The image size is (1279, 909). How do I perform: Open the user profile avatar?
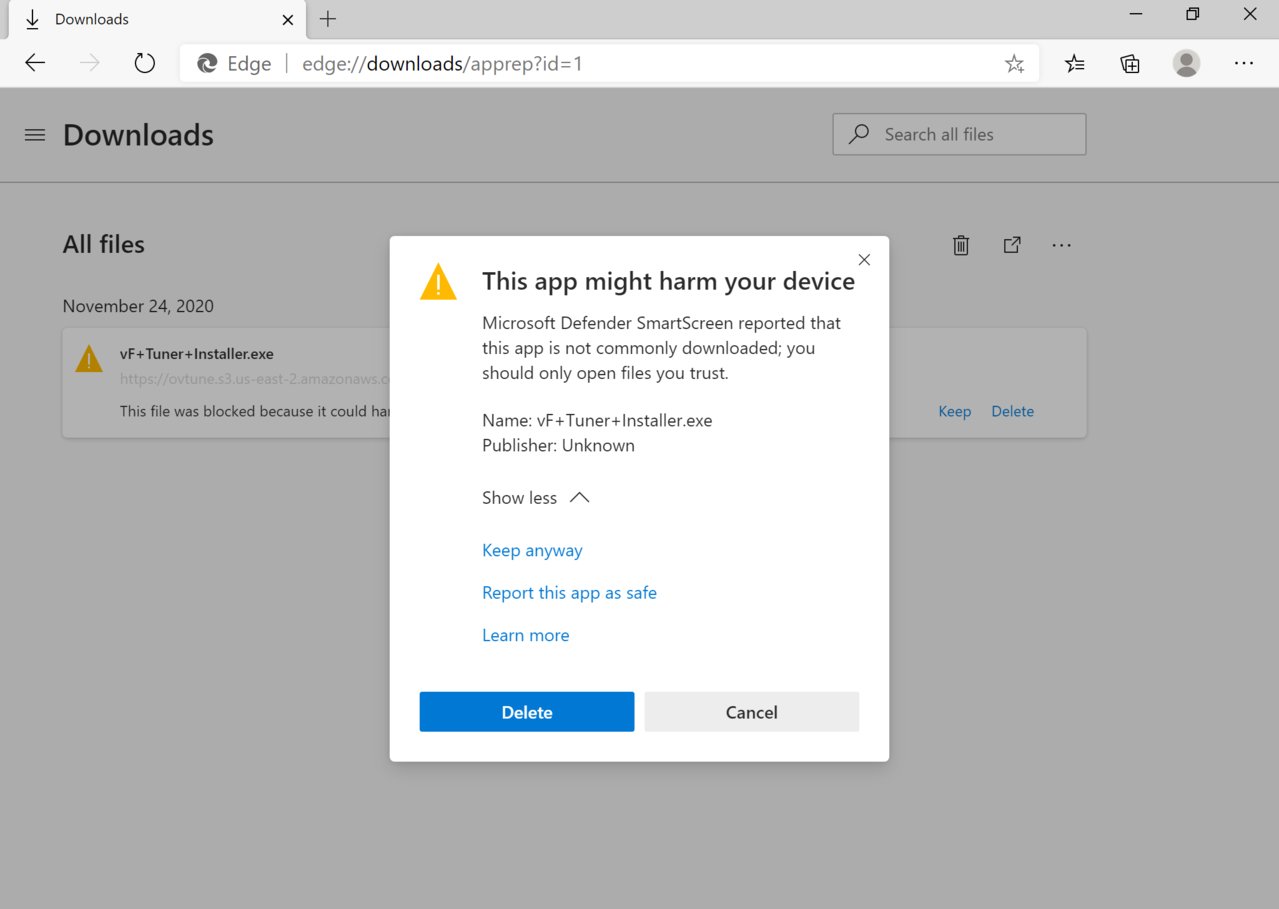tap(1186, 63)
